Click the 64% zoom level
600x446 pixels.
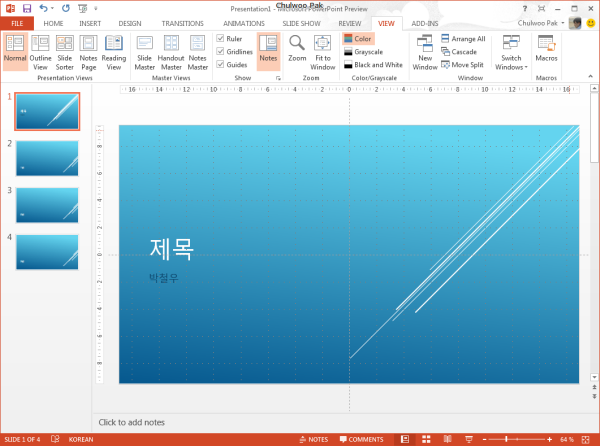pos(567,439)
